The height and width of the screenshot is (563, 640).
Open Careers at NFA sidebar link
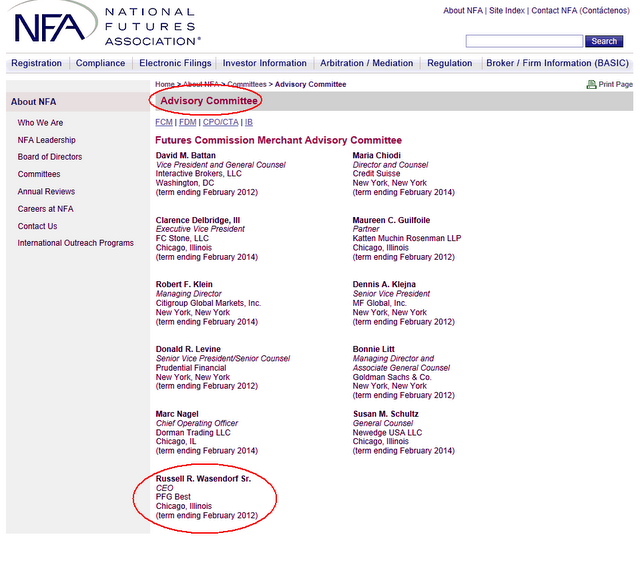tap(45, 209)
